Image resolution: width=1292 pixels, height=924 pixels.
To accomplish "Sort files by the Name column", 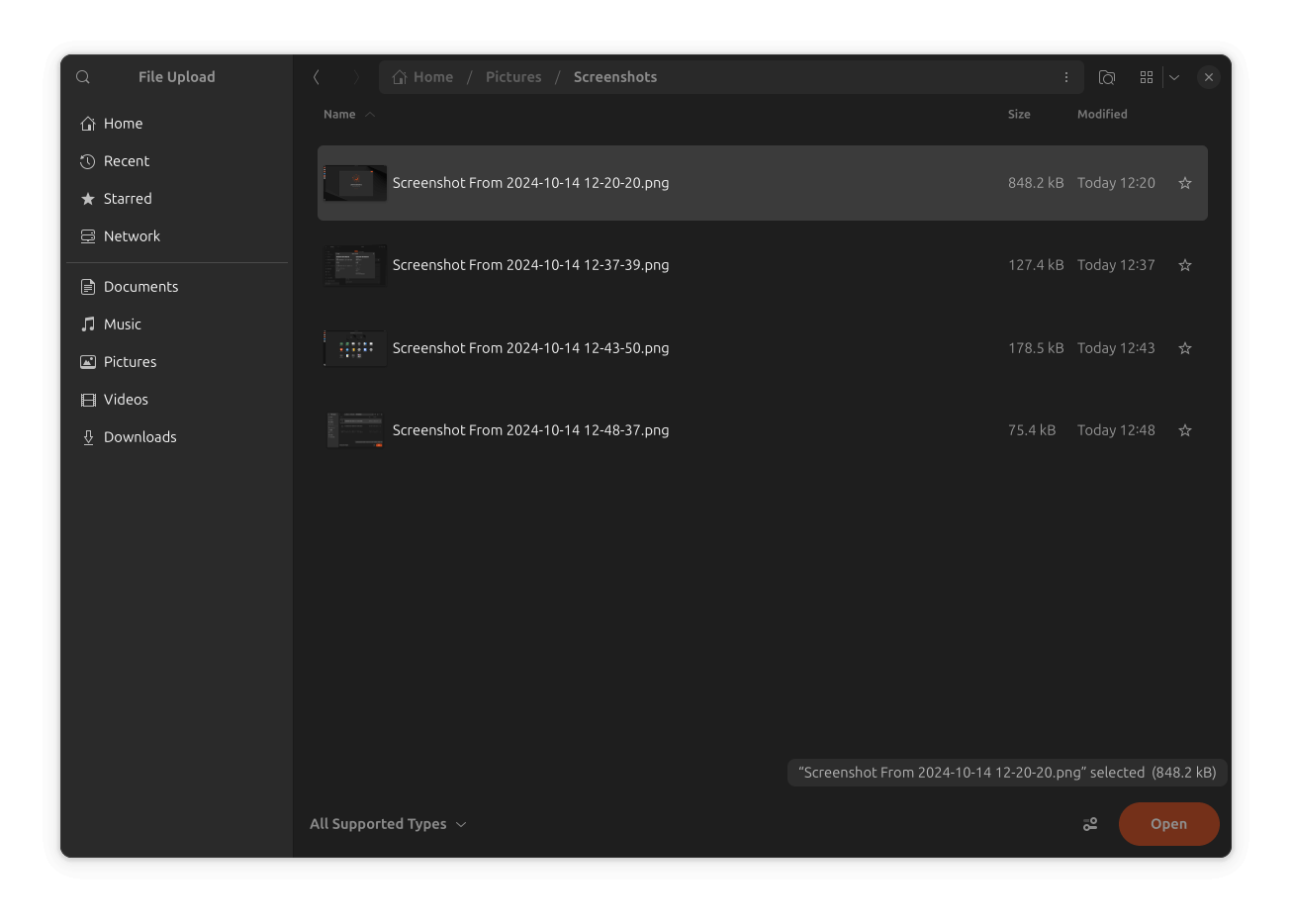I will coord(339,115).
